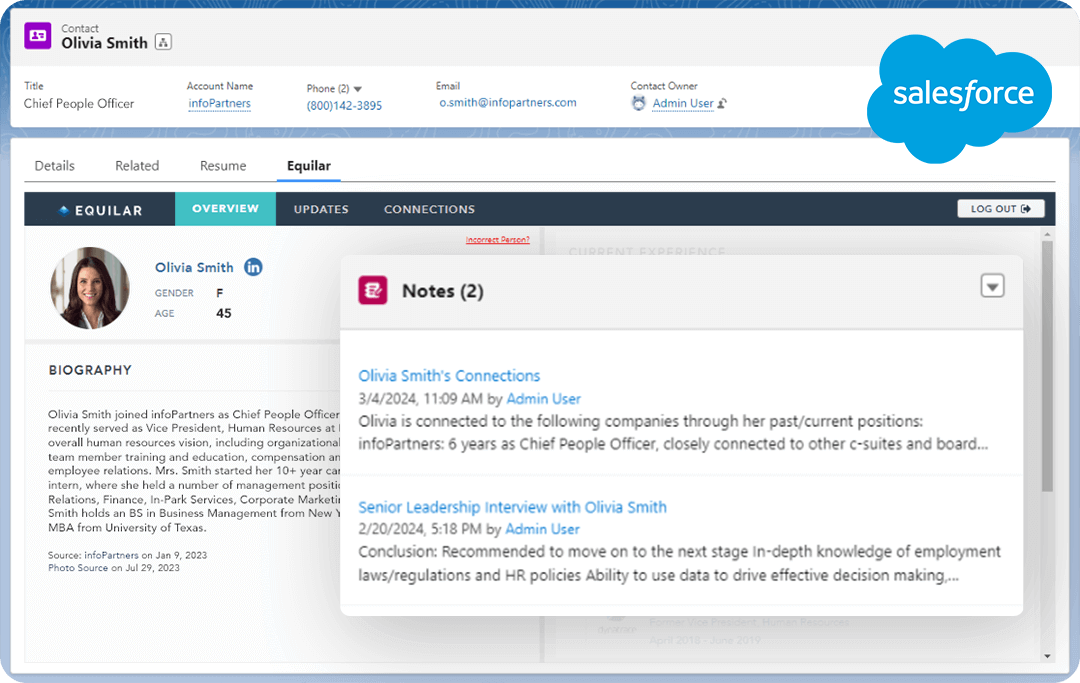The width and height of the screenshot is (1080, 683).
Task: Open the note Olivia Smith's Connections
Action: pyautogui.click(x=449, y=375)
